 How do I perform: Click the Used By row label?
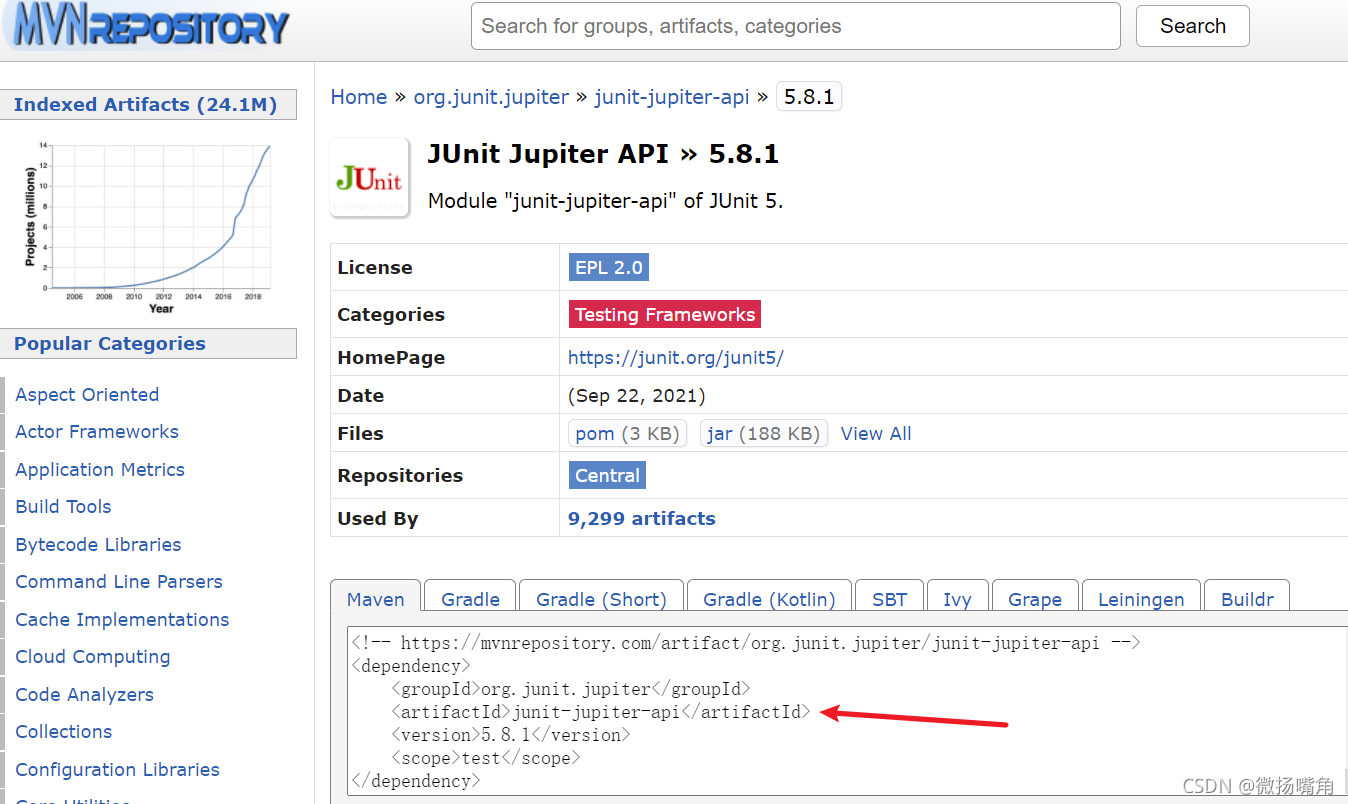(378, 518)
